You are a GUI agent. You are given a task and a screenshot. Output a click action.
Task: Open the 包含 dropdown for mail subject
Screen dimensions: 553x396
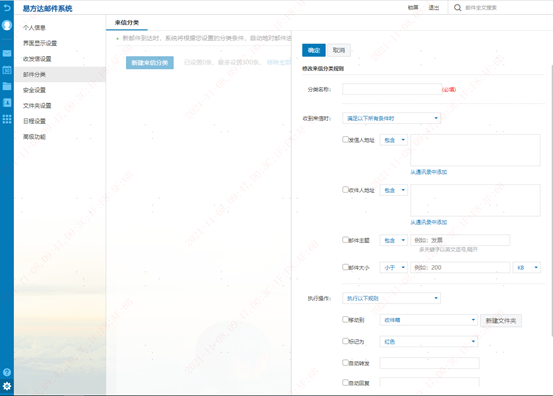pyautogui.click(x=394, y=240)
